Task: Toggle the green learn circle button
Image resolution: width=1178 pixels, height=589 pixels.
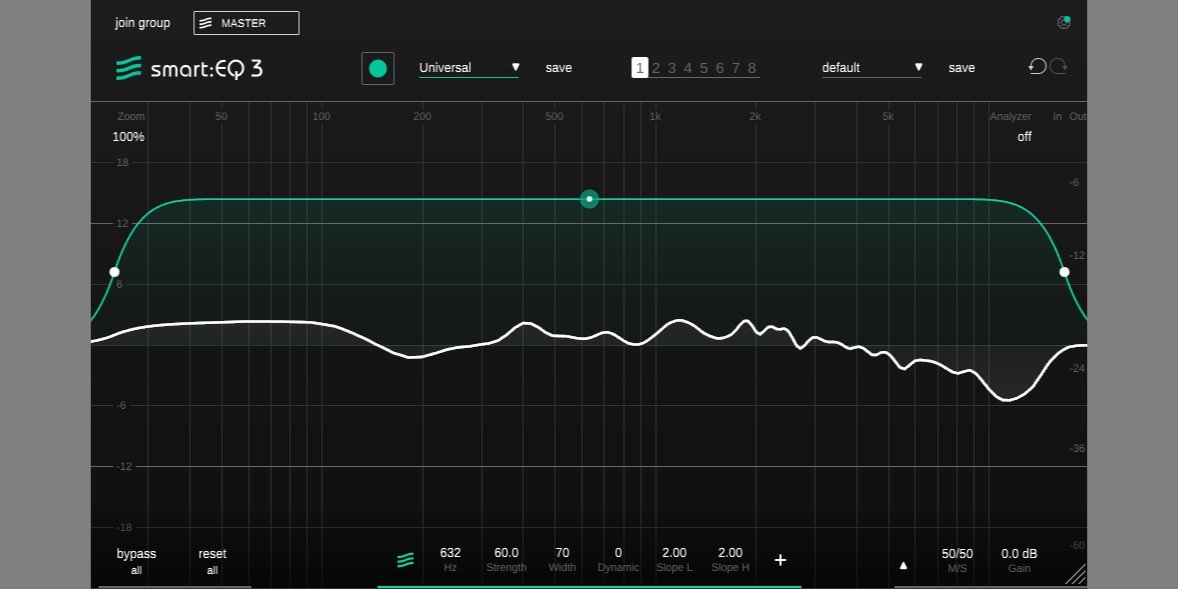Action: tap(378, 68)
